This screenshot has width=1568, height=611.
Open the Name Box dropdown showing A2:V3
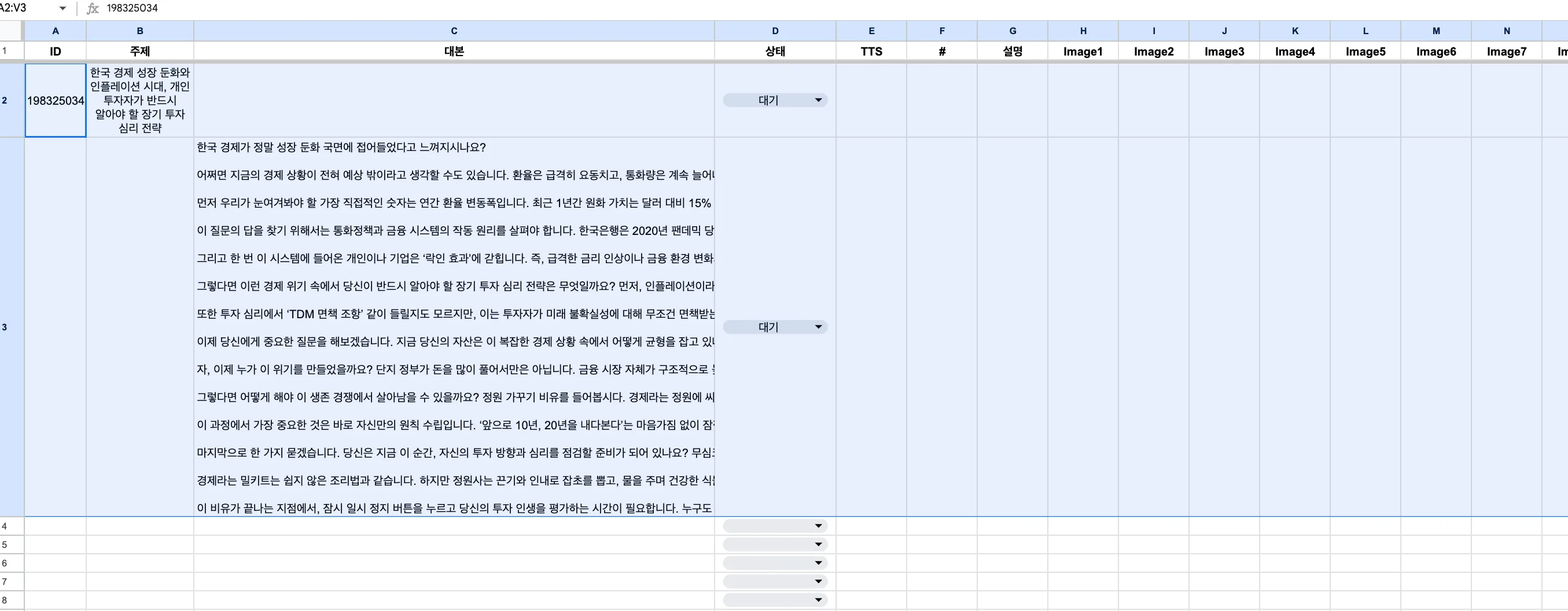point(61,9)
